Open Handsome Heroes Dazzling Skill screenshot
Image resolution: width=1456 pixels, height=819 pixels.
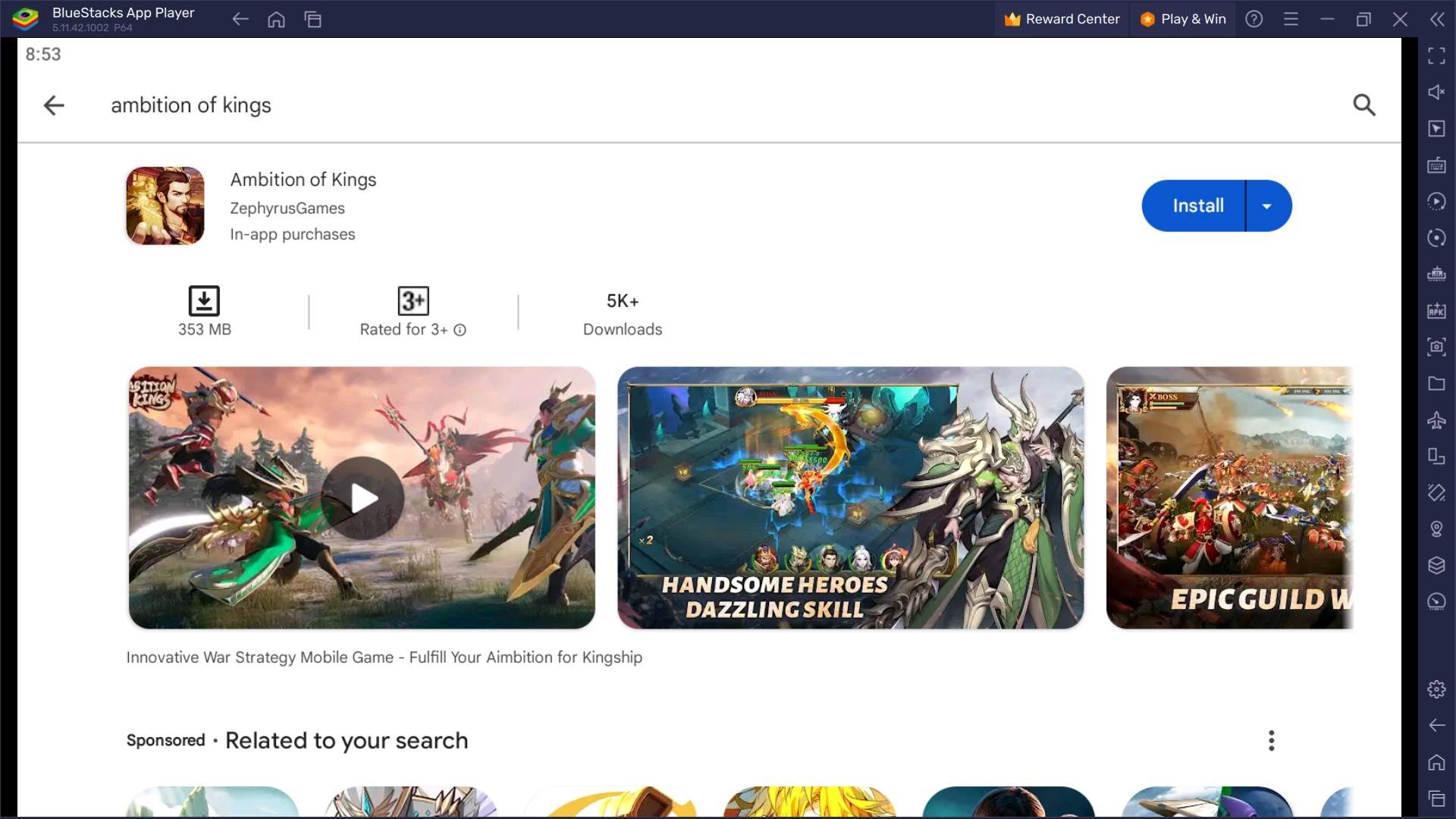[x=850, y=497]
